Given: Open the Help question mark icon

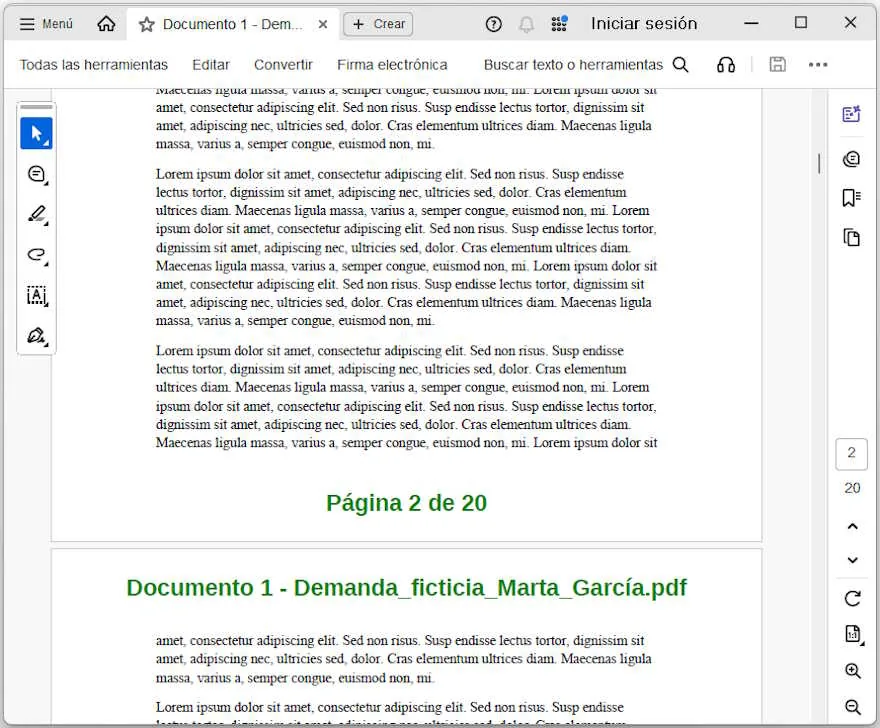Looking at the screenshot, I should (x=493, y=24).
